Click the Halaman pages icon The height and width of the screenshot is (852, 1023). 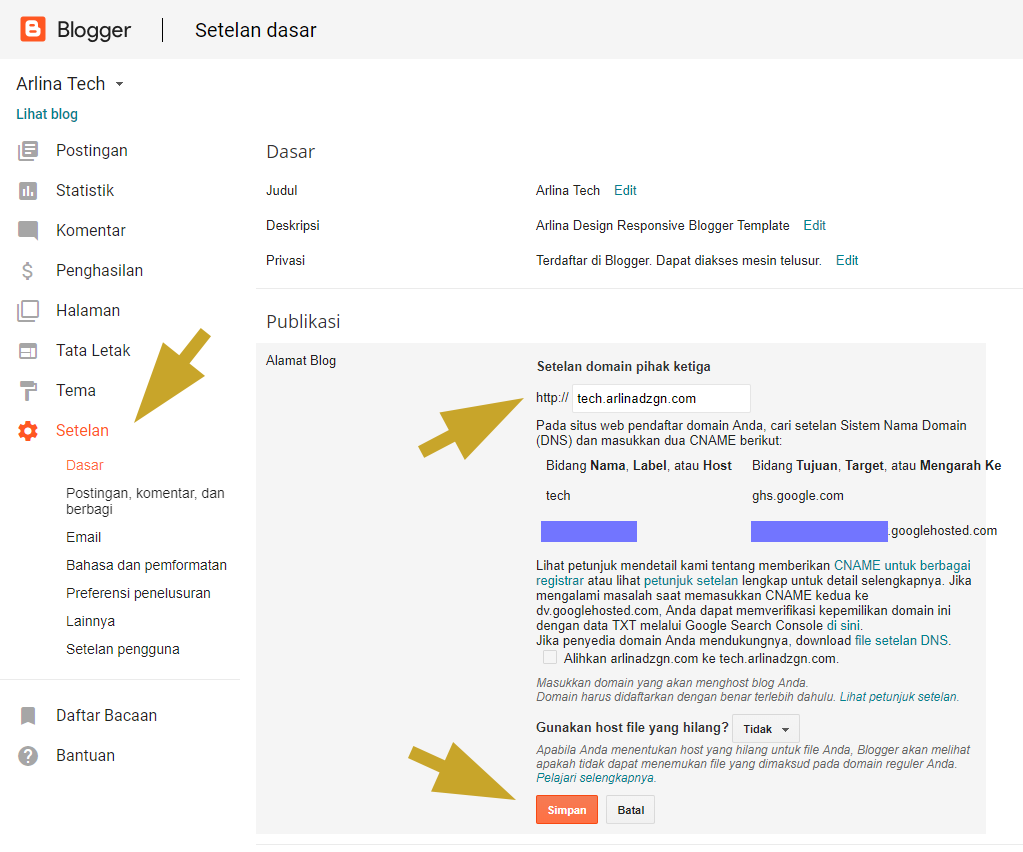click(x=28, y=311)
